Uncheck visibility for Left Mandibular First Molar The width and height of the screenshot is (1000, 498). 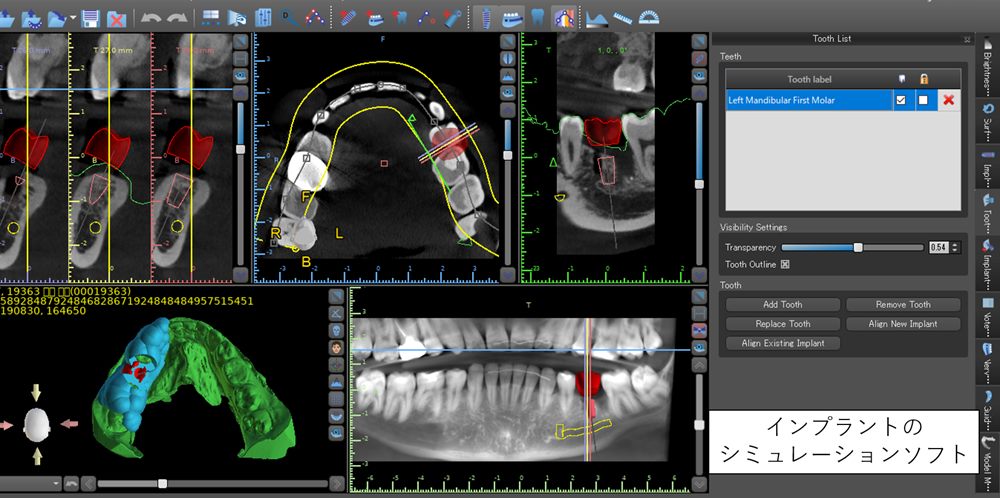[x=901, y=100]
